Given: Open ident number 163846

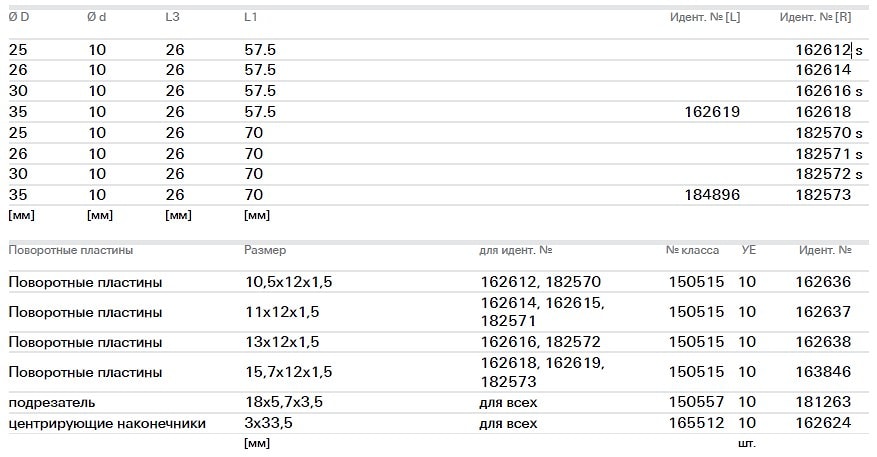Looking at the screenshot, I should click(823, 372).
